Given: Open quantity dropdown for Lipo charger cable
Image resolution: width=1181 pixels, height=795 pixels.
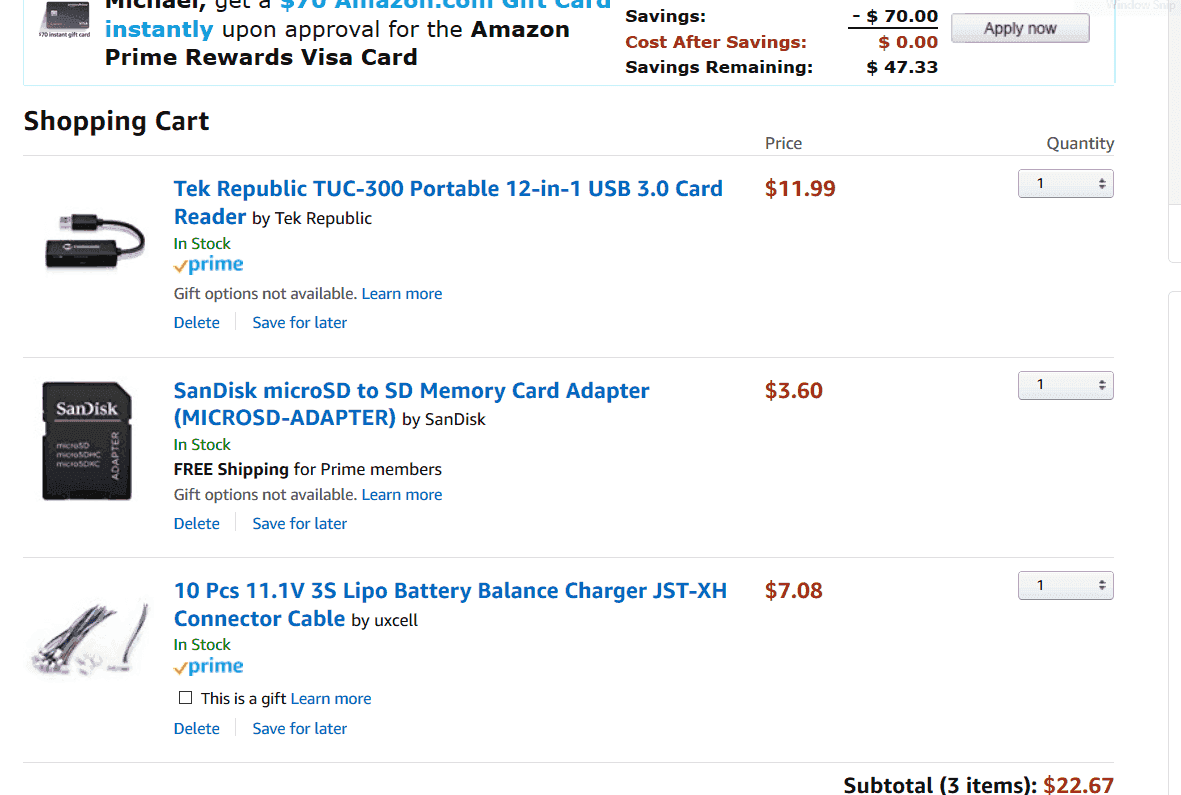Looking at the screenshot, I should click(1065, 586).
